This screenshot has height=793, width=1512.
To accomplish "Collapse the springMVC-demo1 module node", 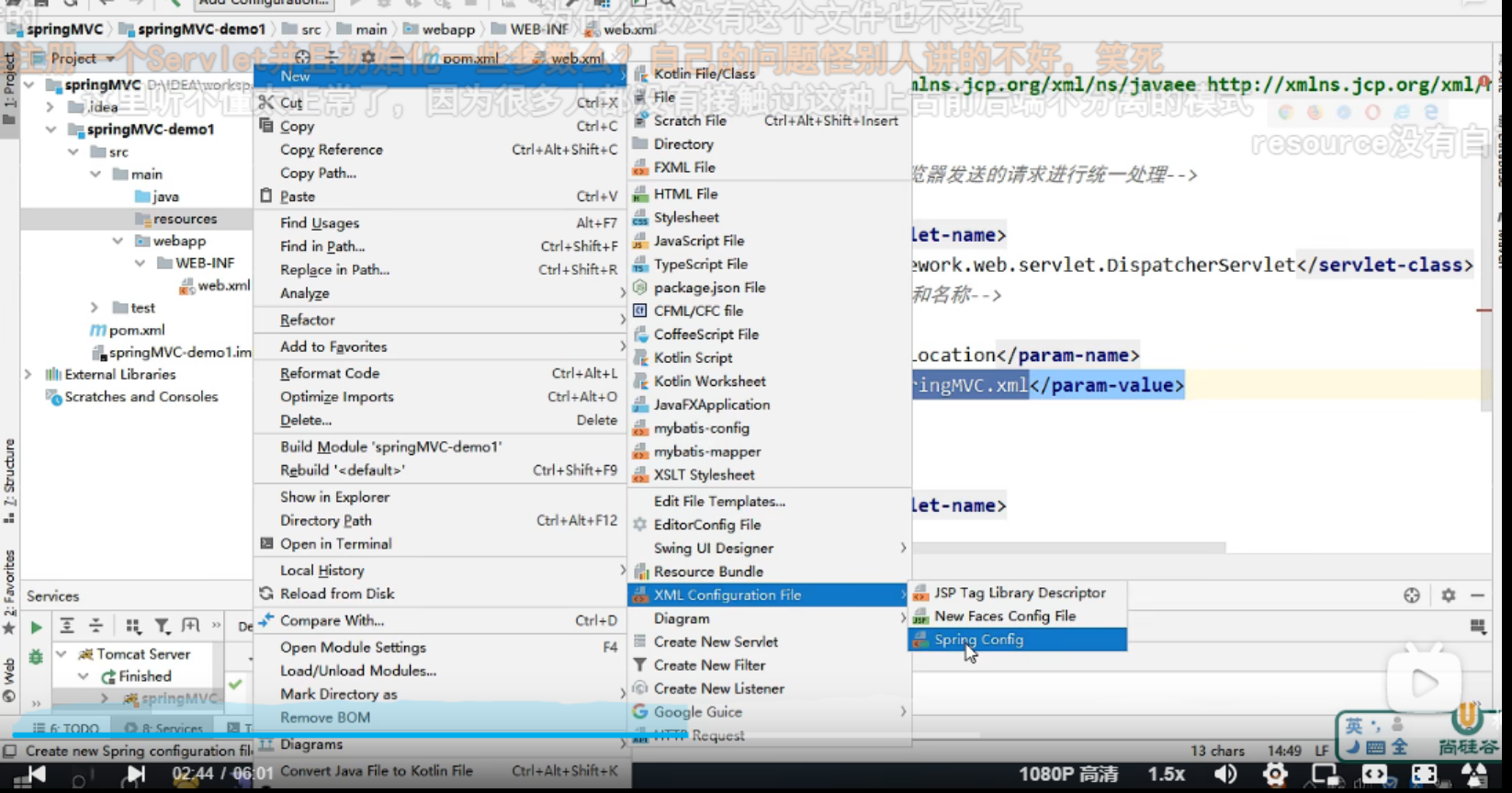I will coord(51,130).
